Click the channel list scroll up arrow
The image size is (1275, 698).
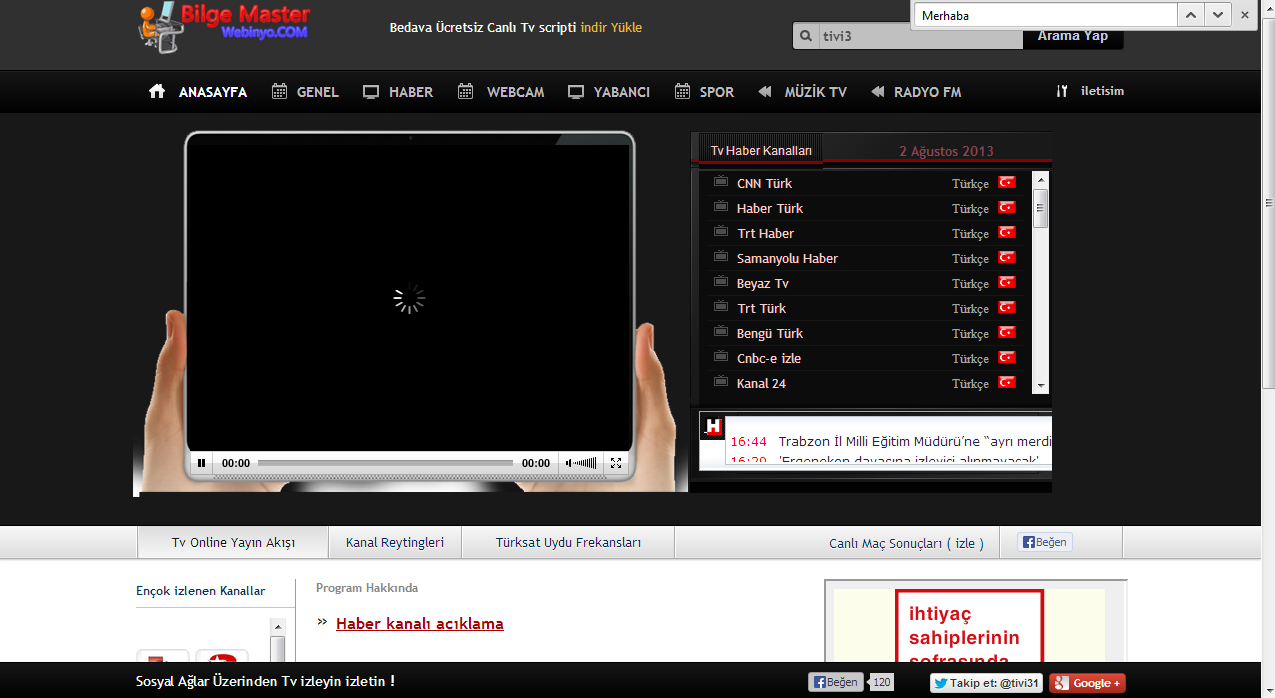1040,180
